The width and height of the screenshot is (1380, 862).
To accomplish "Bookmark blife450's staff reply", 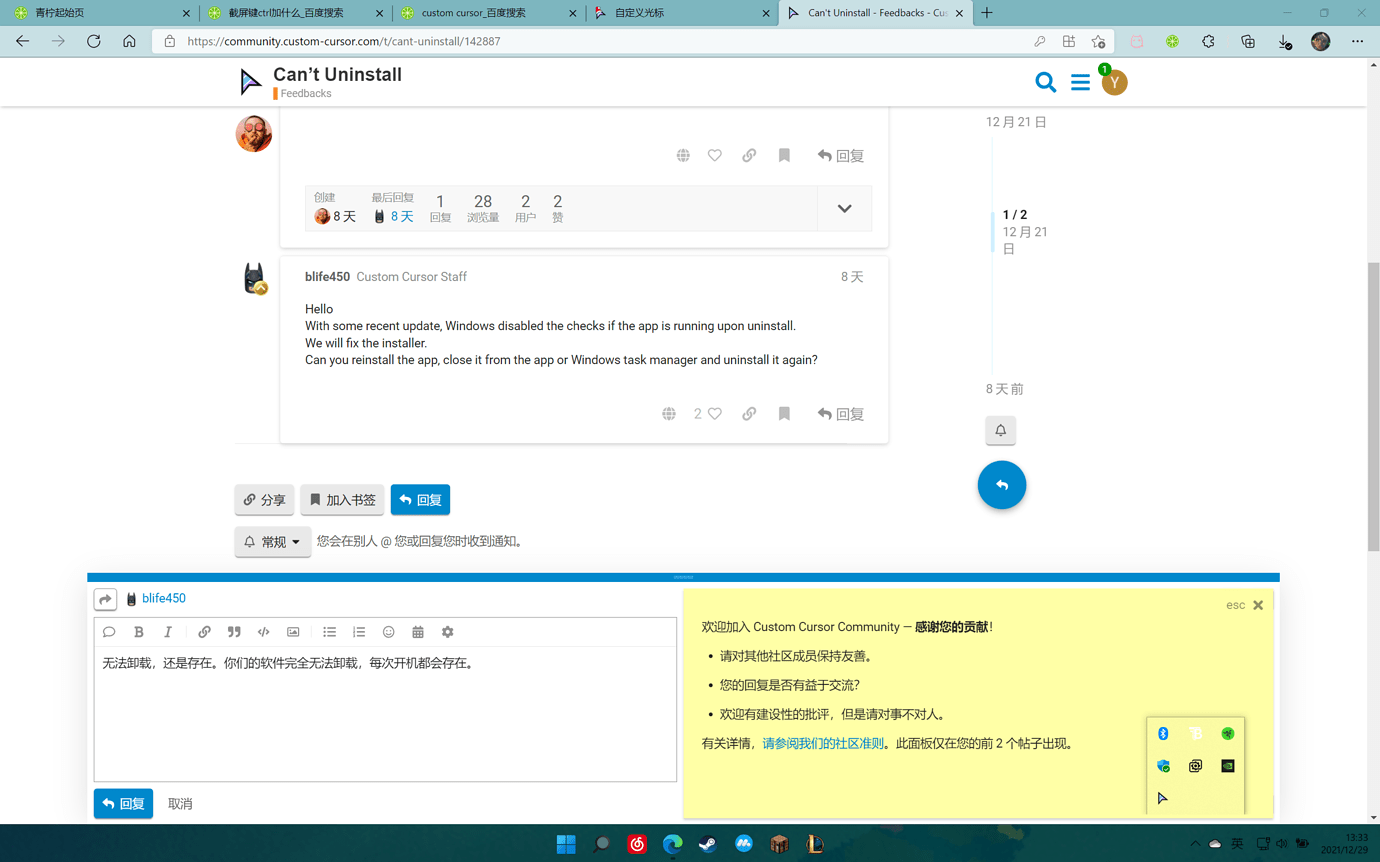I will point(784,413).
